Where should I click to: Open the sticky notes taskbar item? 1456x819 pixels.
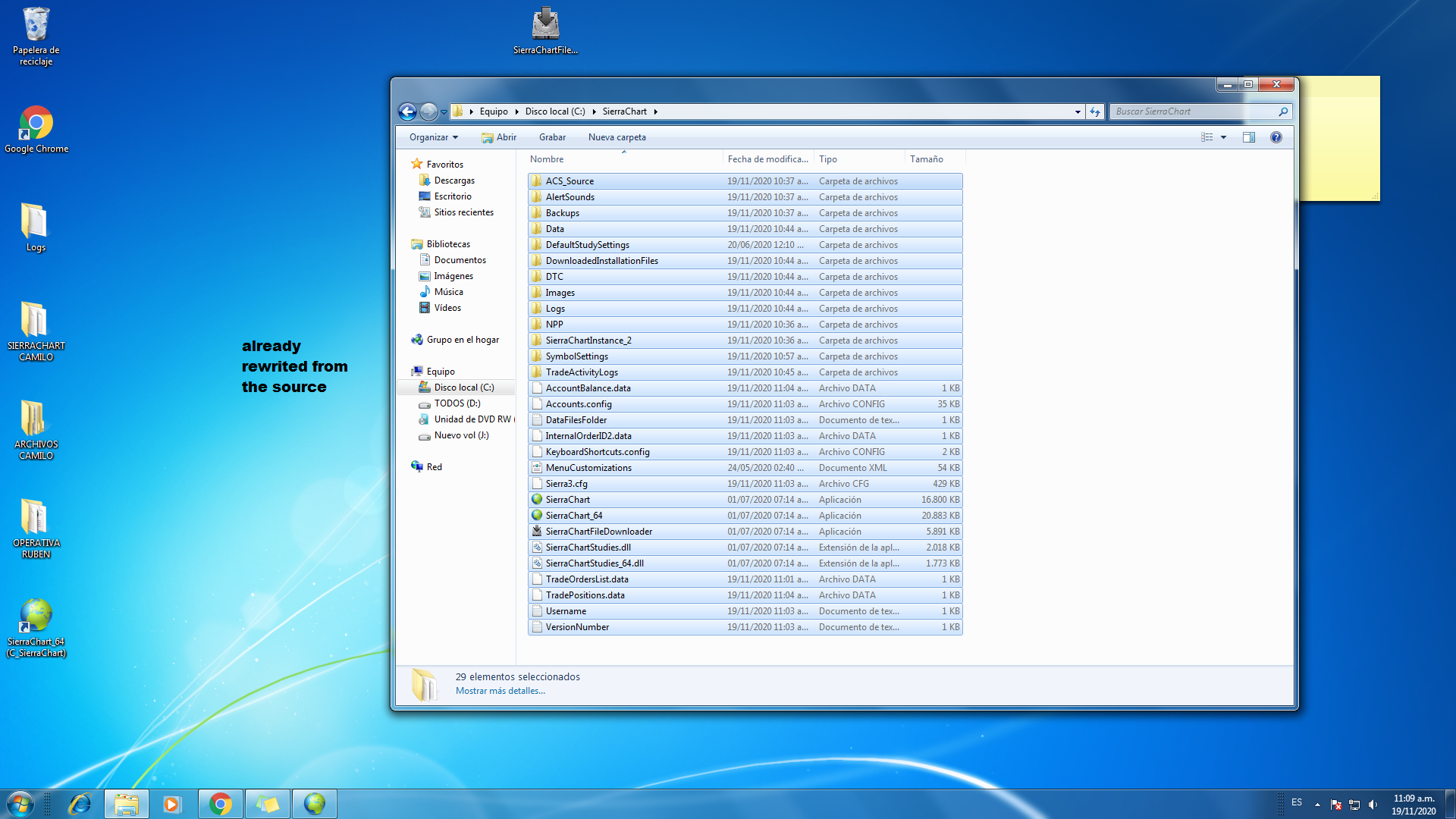(x=268, y=804)
